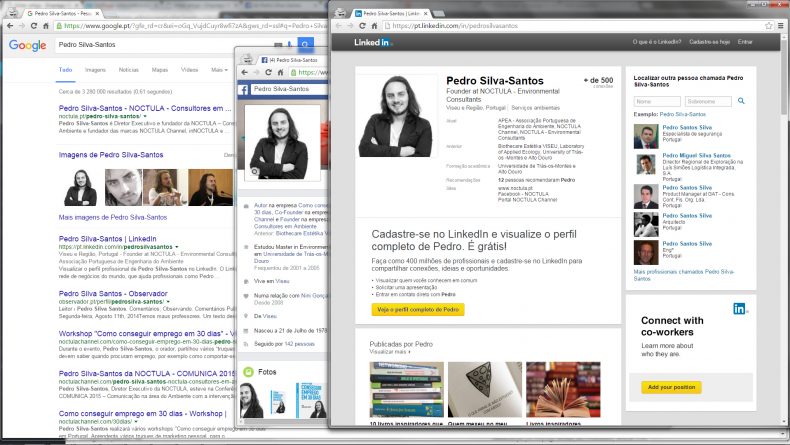Open the stacked books article thumbnail
This screenshot has height=445, width=790.
(407, 390)
